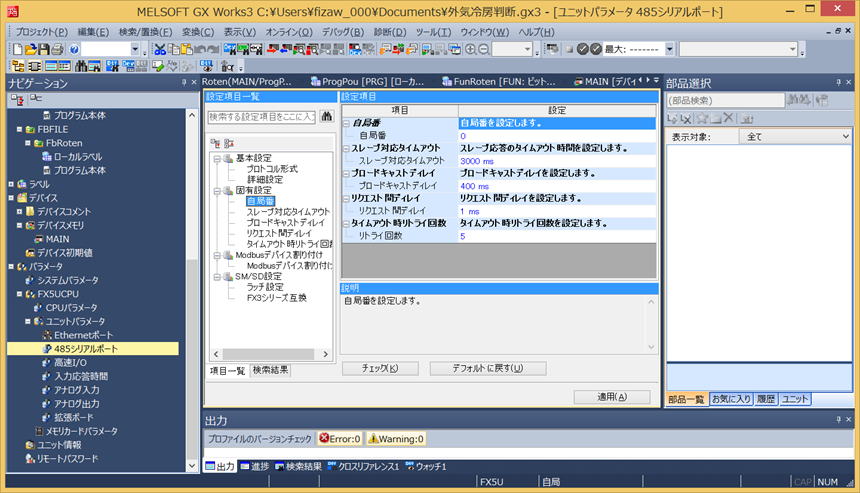Open the zoom level combo box
This screenshot has height=493, width=860.
512,49
